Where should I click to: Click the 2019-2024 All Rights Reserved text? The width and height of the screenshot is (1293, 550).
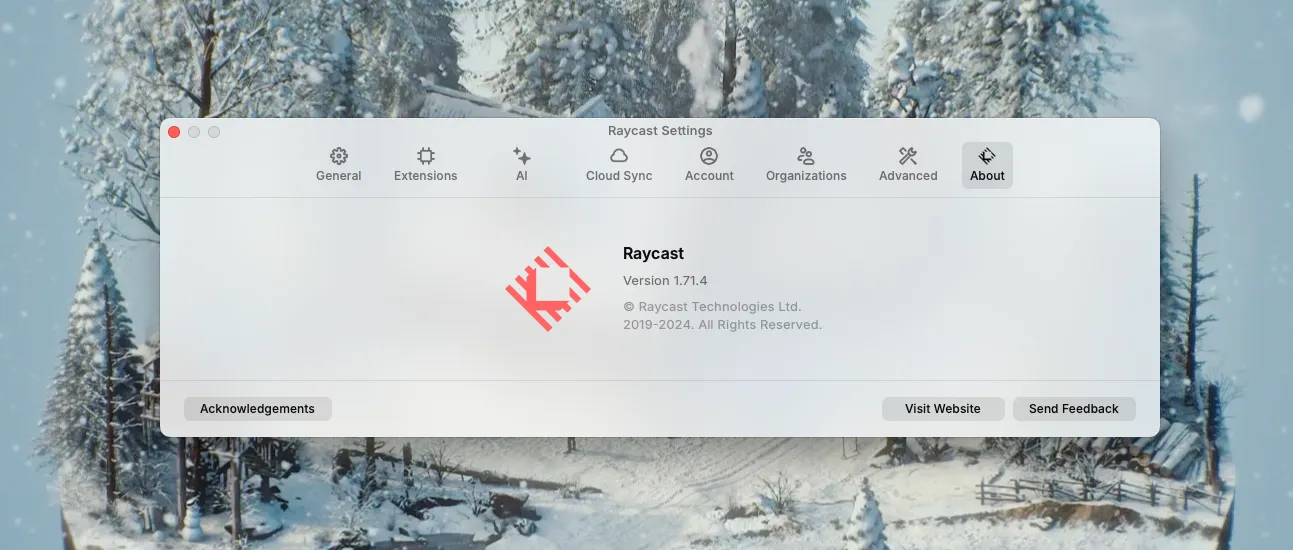coord(722,325)
